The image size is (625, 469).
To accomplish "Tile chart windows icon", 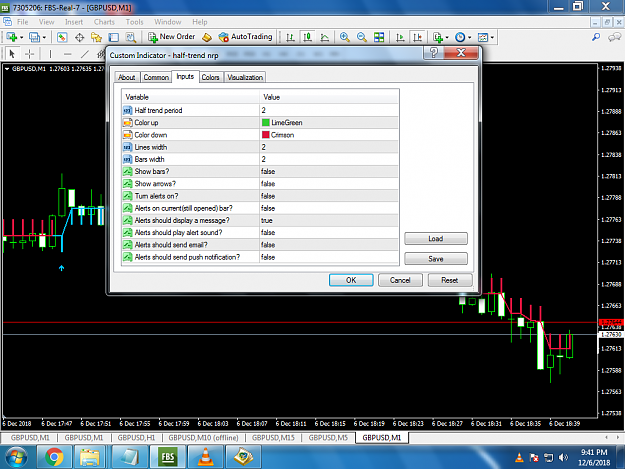I will (x=379, y=37).
